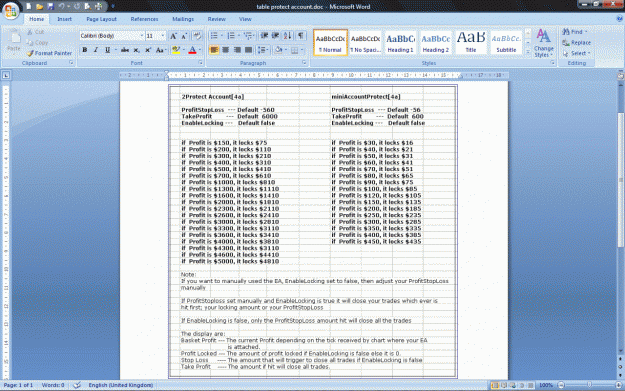625x391 pixels.
Task: Click Replace in Editing group
Action: pos(576,43)
